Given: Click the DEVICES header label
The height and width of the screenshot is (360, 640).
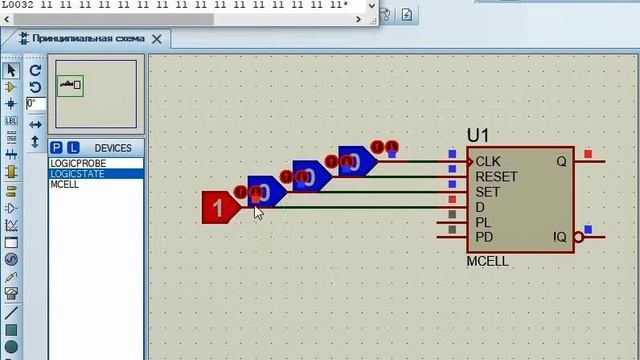Looking at the screenshot, I should (x=113, y=148).
